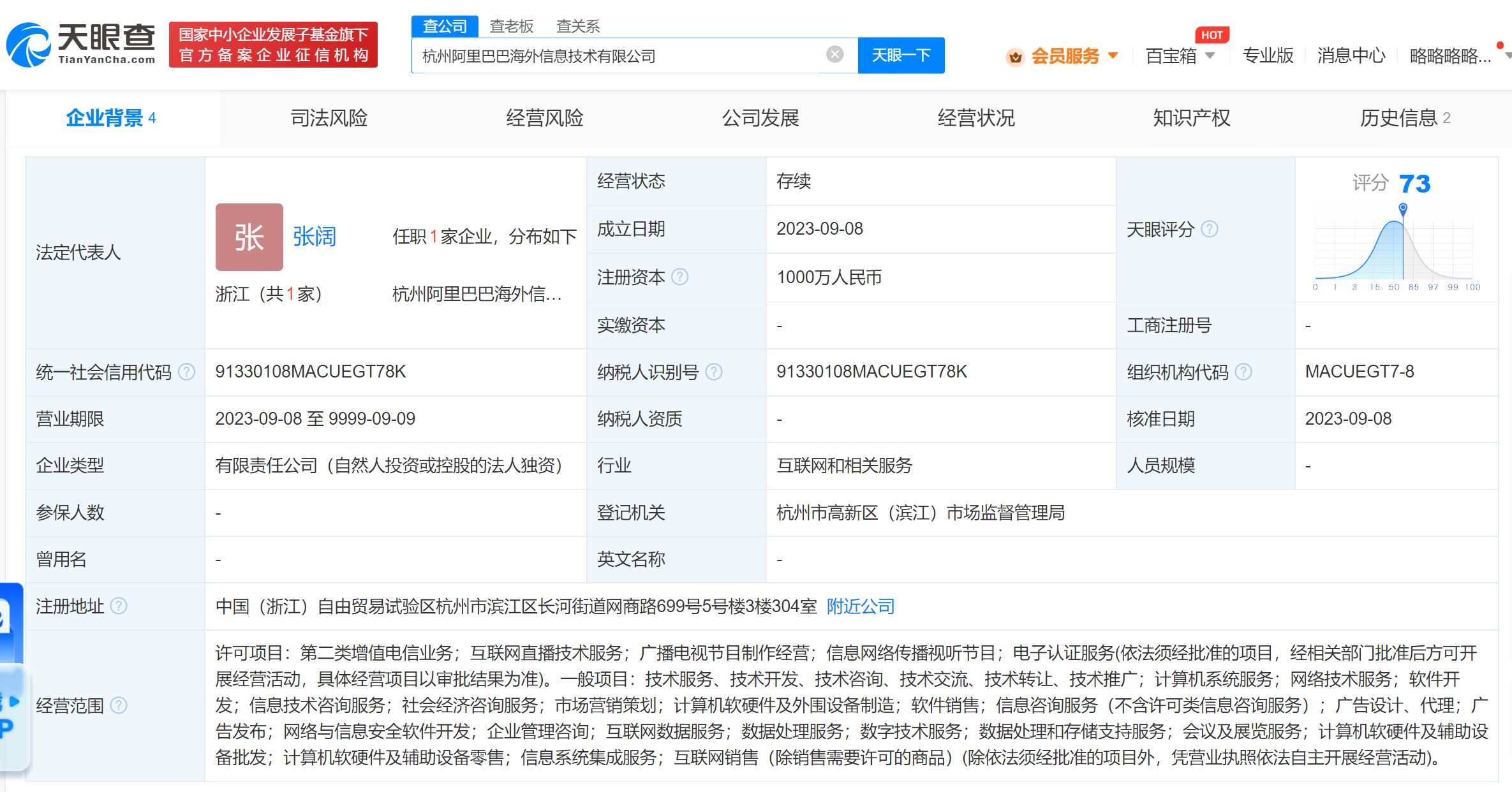Select organization code MACUEGT7-8
This screenshot has height=792, width=1512.
(x=1360, y=372)
